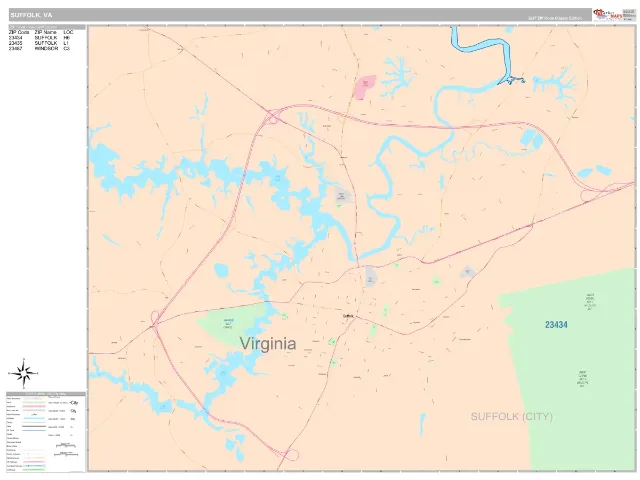Click the large "Virginia" map label
Screen dimensions: 640x480
[268, 344]
